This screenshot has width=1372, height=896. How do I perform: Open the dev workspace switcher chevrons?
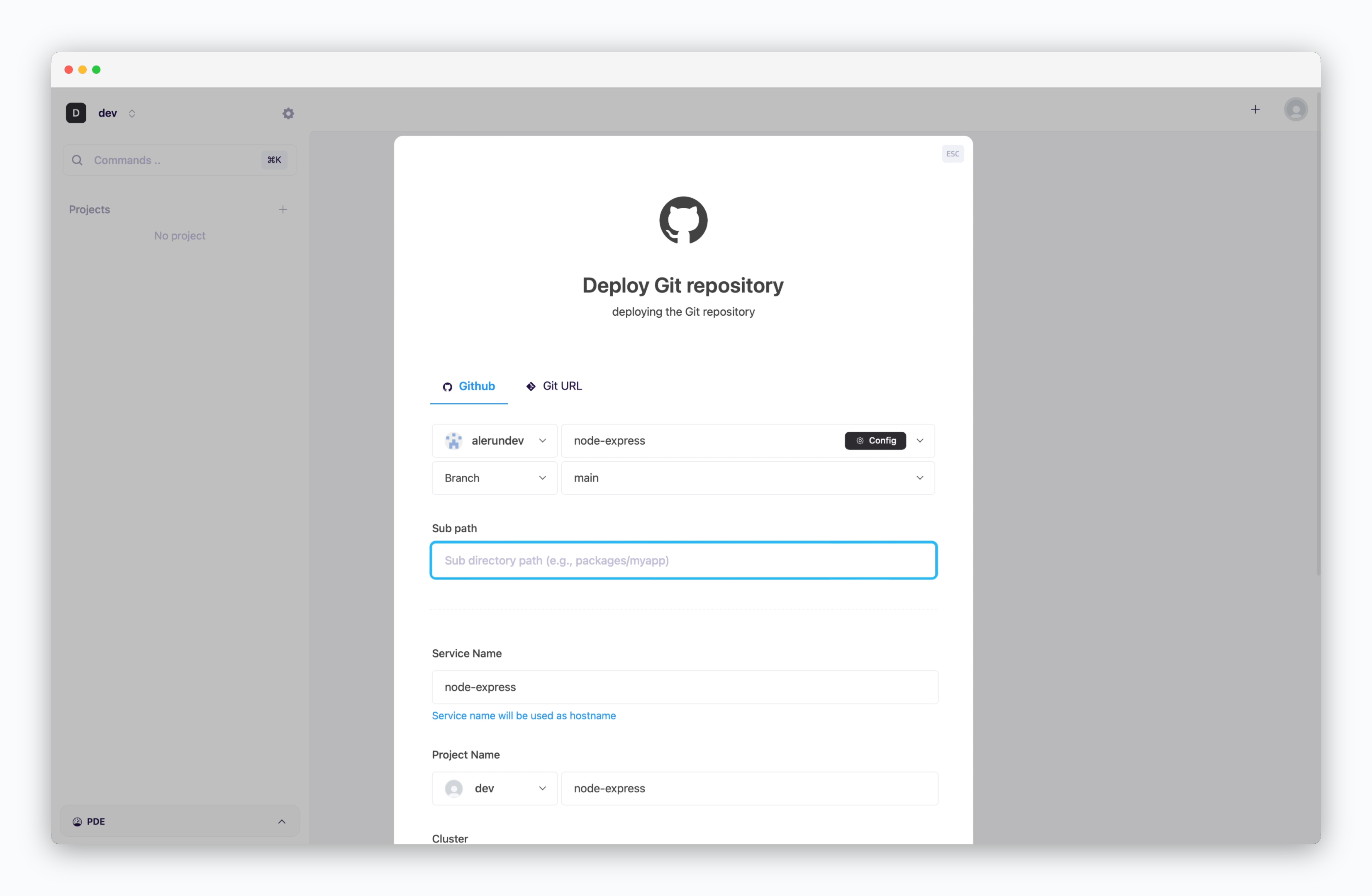[x=132, y=114]
